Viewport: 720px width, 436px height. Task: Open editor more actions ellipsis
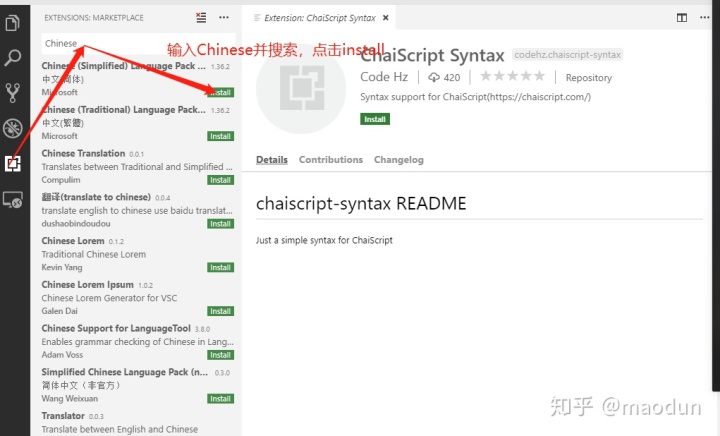705,17
